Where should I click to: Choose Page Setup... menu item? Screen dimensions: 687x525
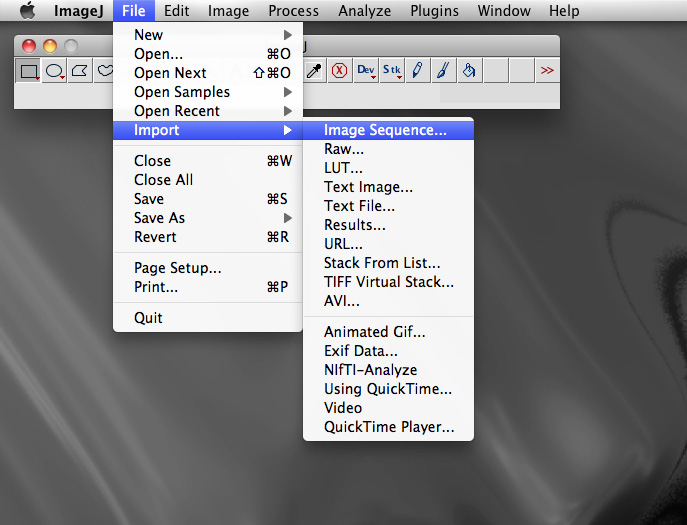click(208, 268)
